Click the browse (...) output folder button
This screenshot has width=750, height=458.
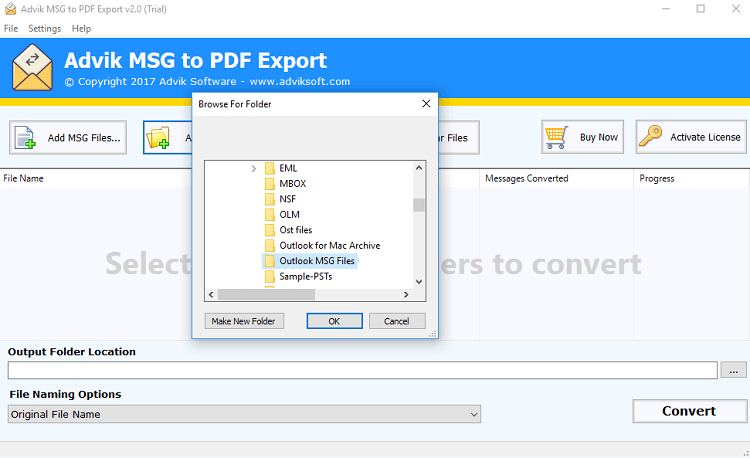[733, 370]
